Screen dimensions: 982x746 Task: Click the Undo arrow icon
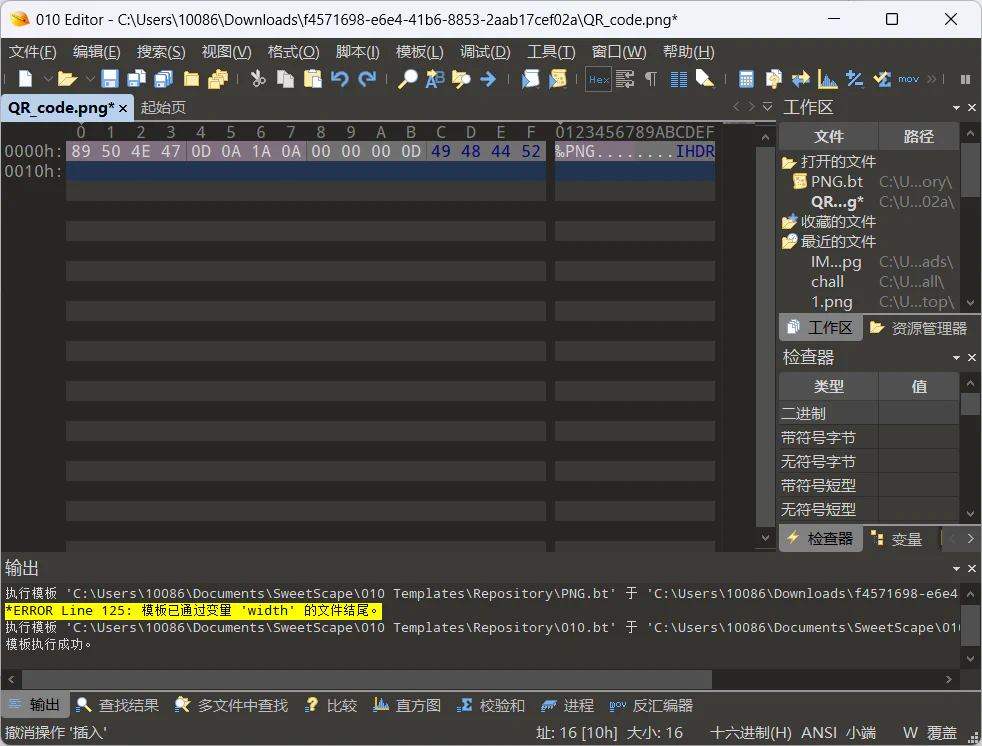coord(339,79)
